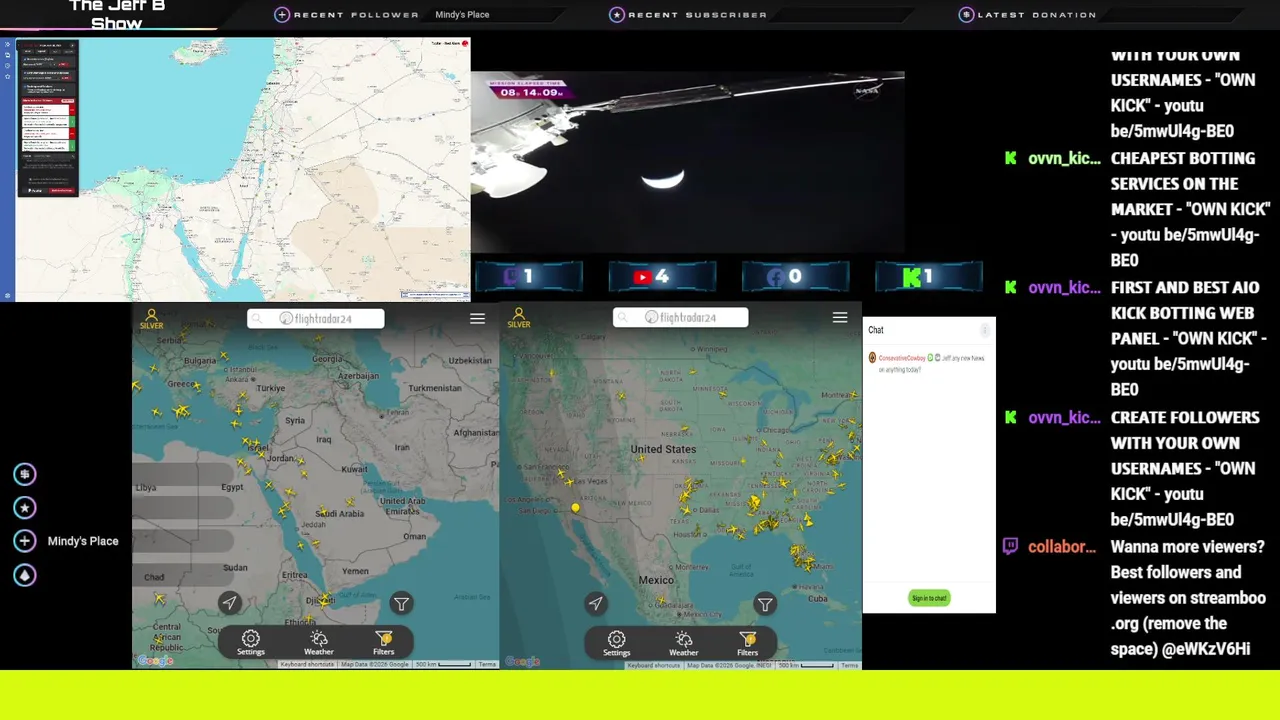Open Settings on the Middle East flight map

(x=251, y=643)
